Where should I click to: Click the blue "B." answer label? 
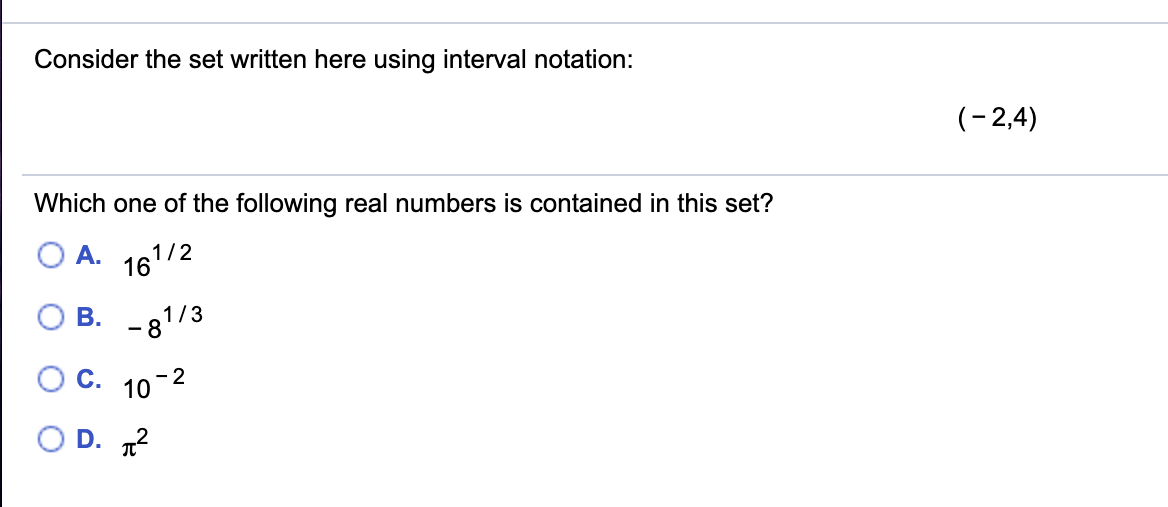(x=89, y=318)
